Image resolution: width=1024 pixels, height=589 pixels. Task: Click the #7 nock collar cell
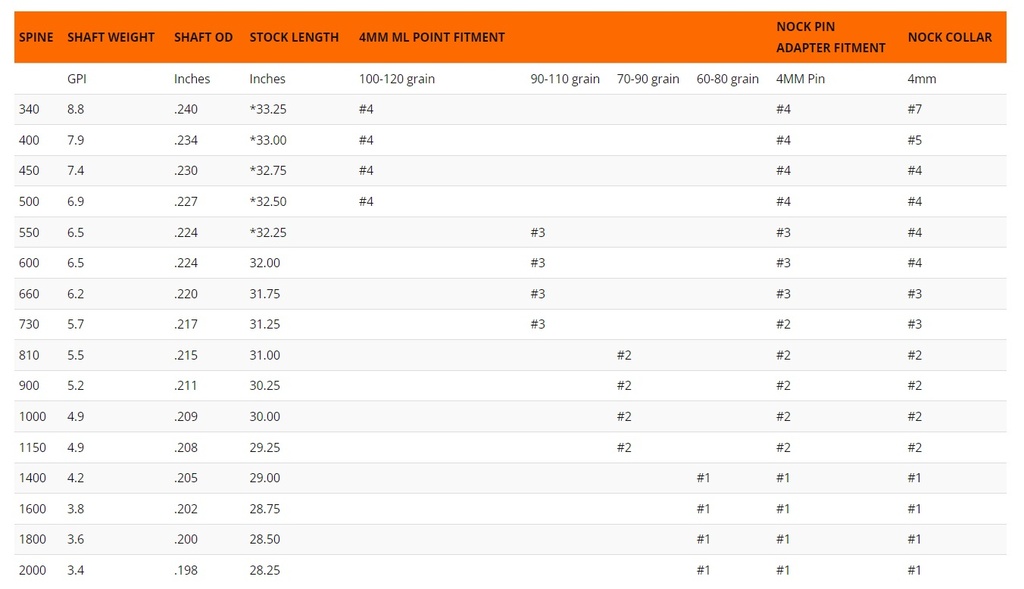click(x=915, y=109)
